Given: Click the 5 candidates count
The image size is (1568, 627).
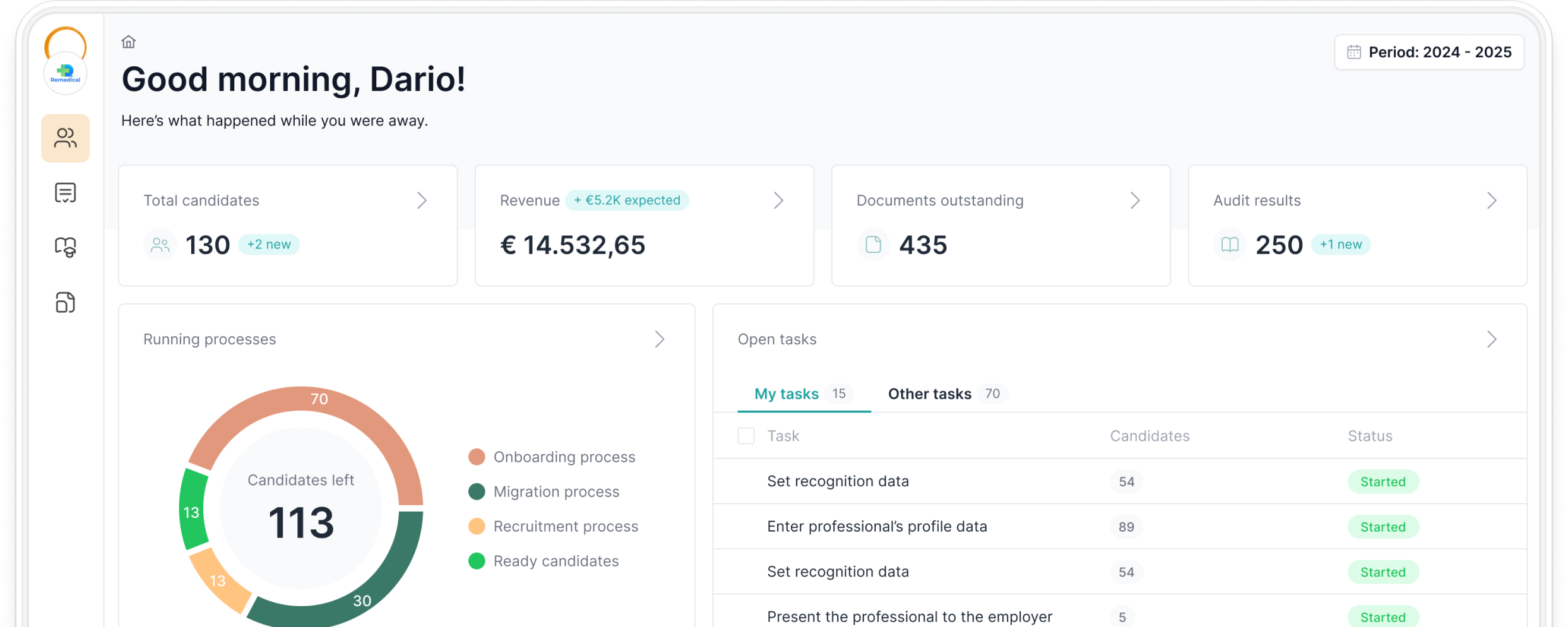Looking at the screenshot, I should coord(1122,617).
